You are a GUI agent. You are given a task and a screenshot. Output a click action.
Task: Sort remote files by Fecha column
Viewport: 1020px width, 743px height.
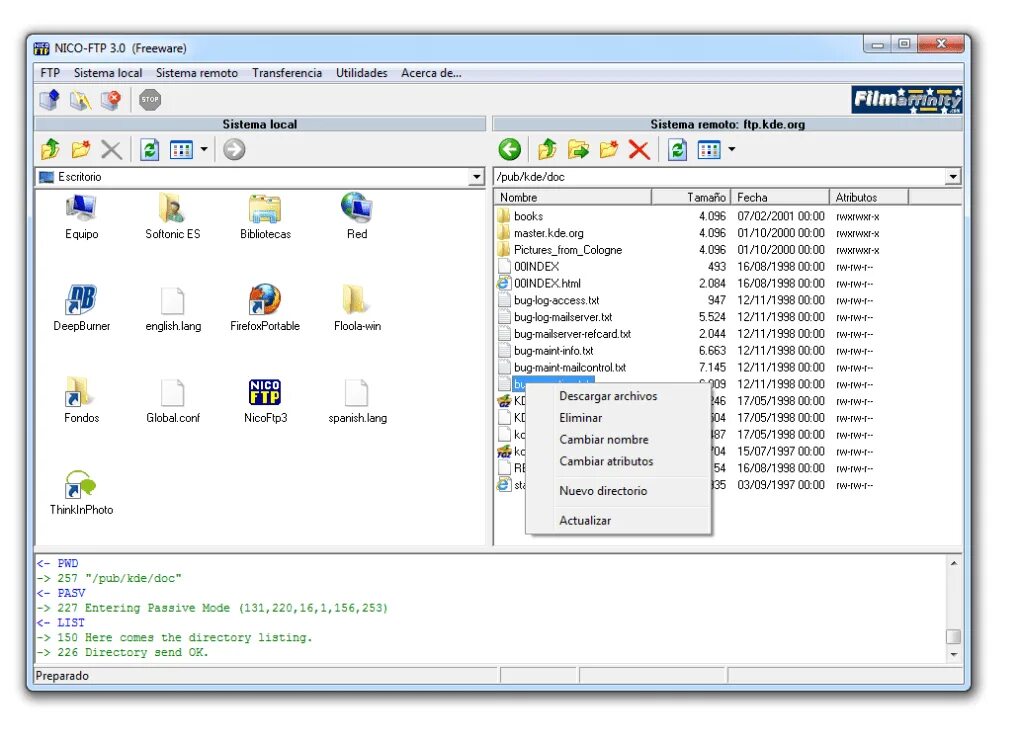pos(781,197)
